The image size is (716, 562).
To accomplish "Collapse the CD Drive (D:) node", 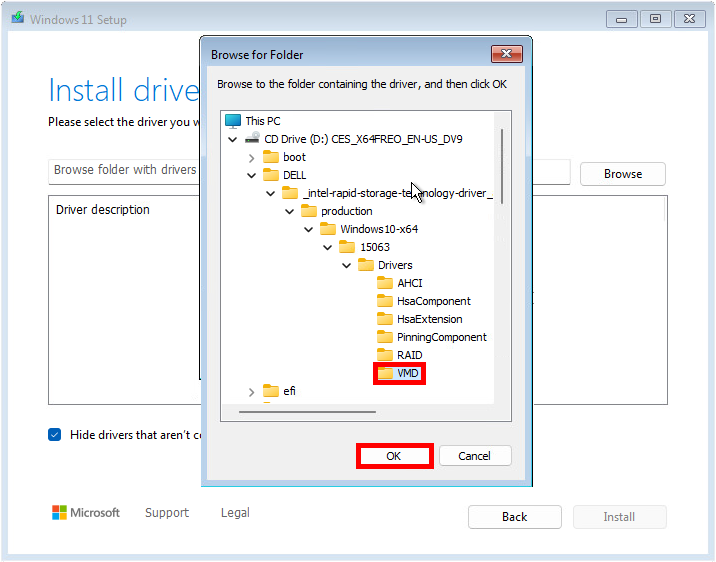I will pyautogui.click(x=233, y=139).
